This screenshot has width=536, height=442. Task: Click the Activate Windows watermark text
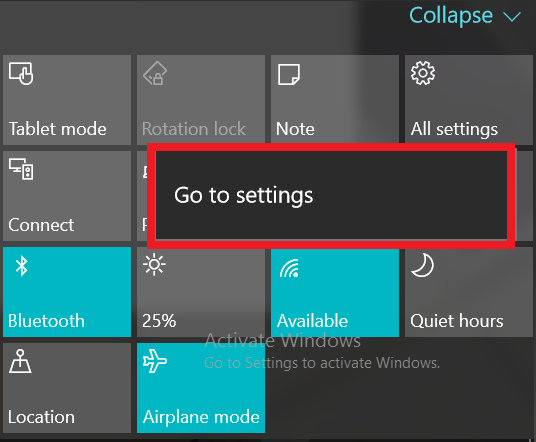[283, 340]
